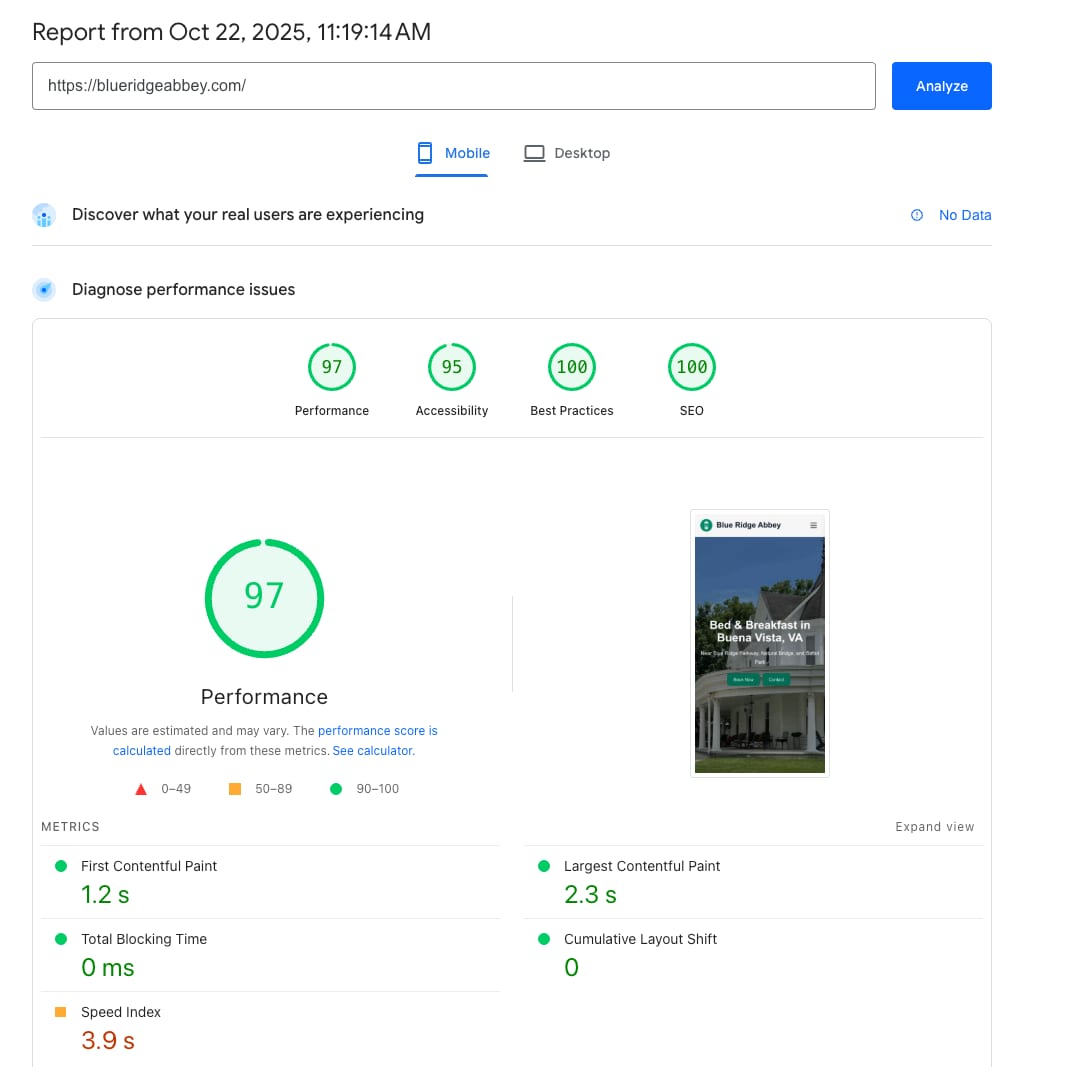Image resolution: width=1085 pixels, height=1067 pixels.
Task: Click the large 97 Performance gauge
Action: 264,598
